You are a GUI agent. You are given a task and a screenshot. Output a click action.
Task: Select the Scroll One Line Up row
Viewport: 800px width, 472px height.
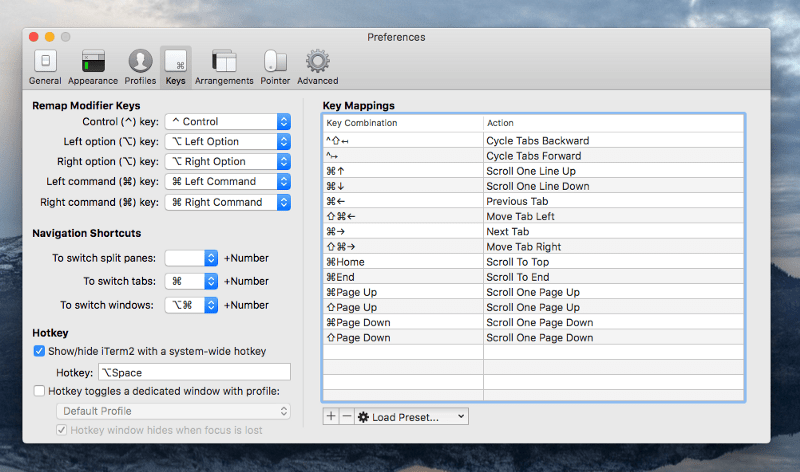tap(534, 171)
